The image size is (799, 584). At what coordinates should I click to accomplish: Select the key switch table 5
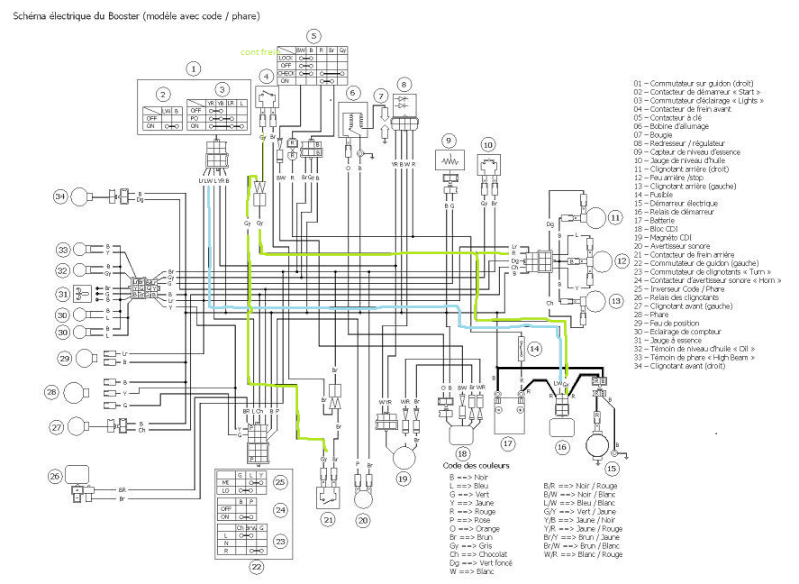pos(312,66)
